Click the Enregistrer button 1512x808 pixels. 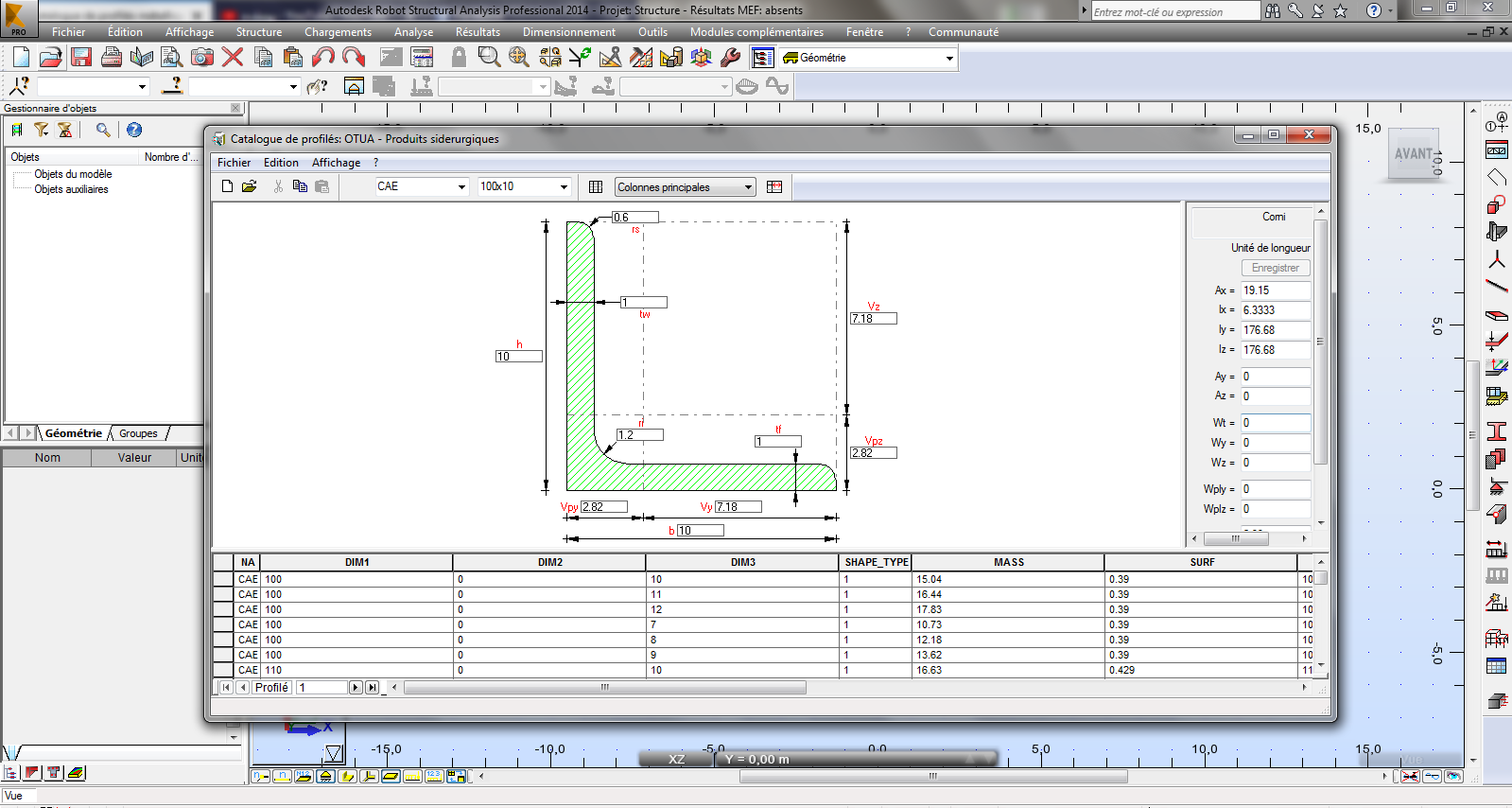tap(1276, 268)
